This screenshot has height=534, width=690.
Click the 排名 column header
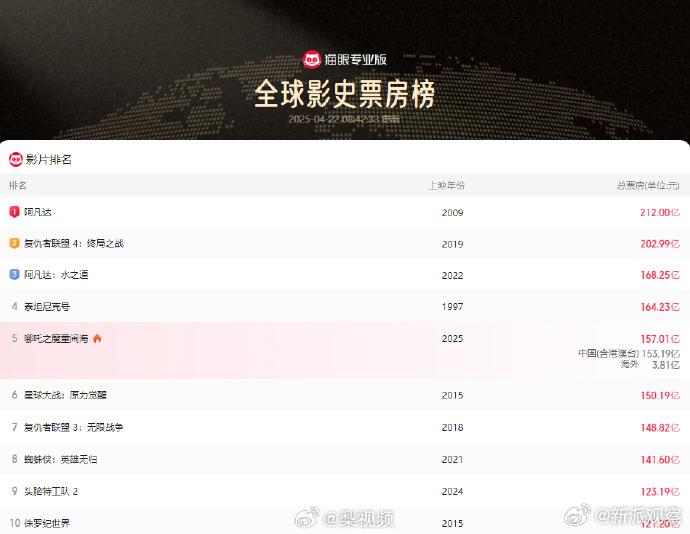[x=18, y=185]
